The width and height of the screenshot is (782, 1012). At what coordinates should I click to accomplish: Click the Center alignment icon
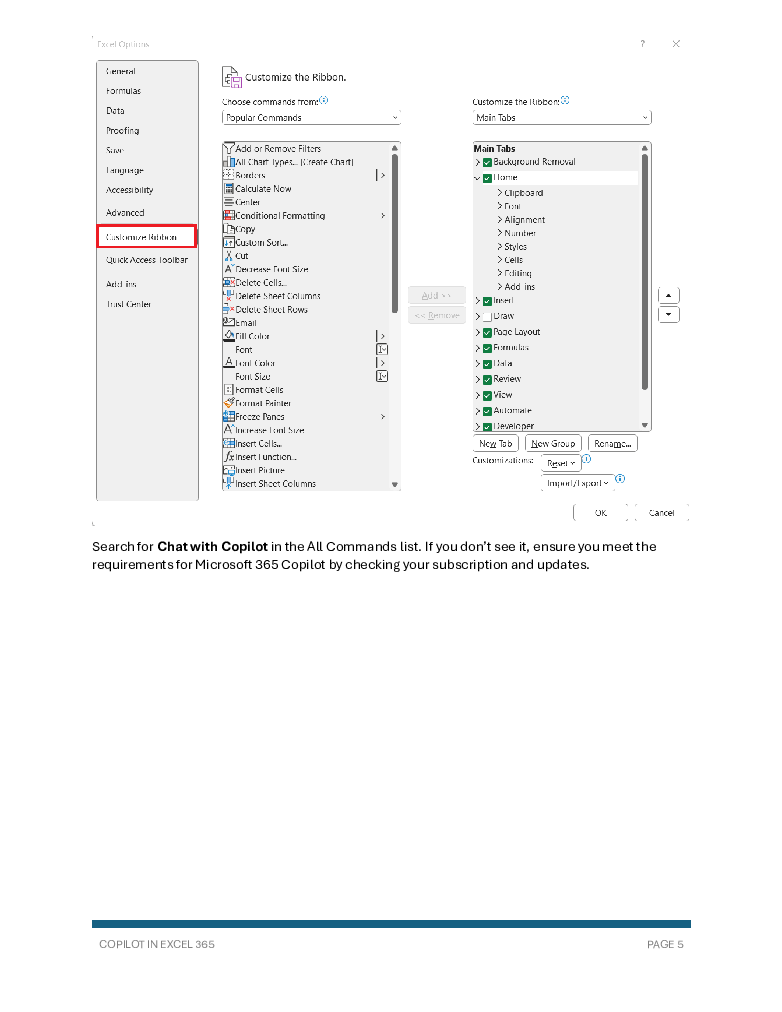click(x=228, y=202)
